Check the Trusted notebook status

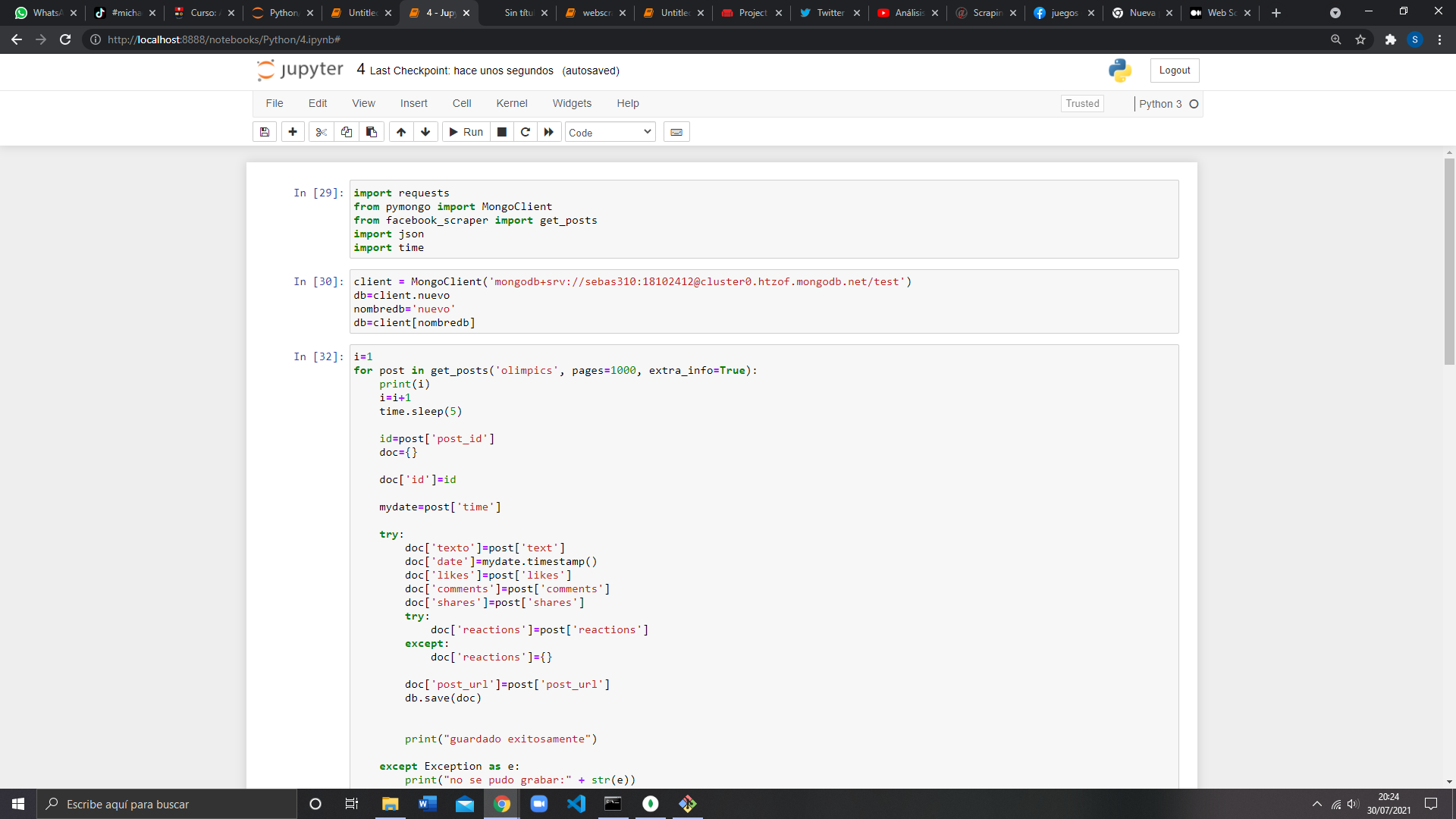coord(1081,103)
